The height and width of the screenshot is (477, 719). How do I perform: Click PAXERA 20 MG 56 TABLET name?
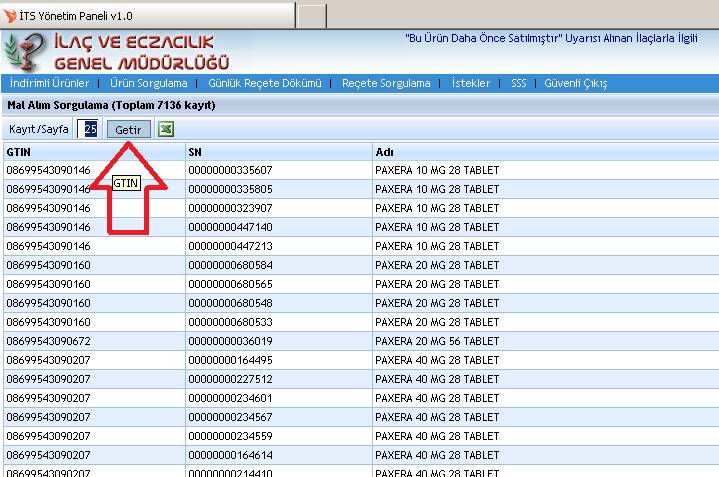[437, 341]
